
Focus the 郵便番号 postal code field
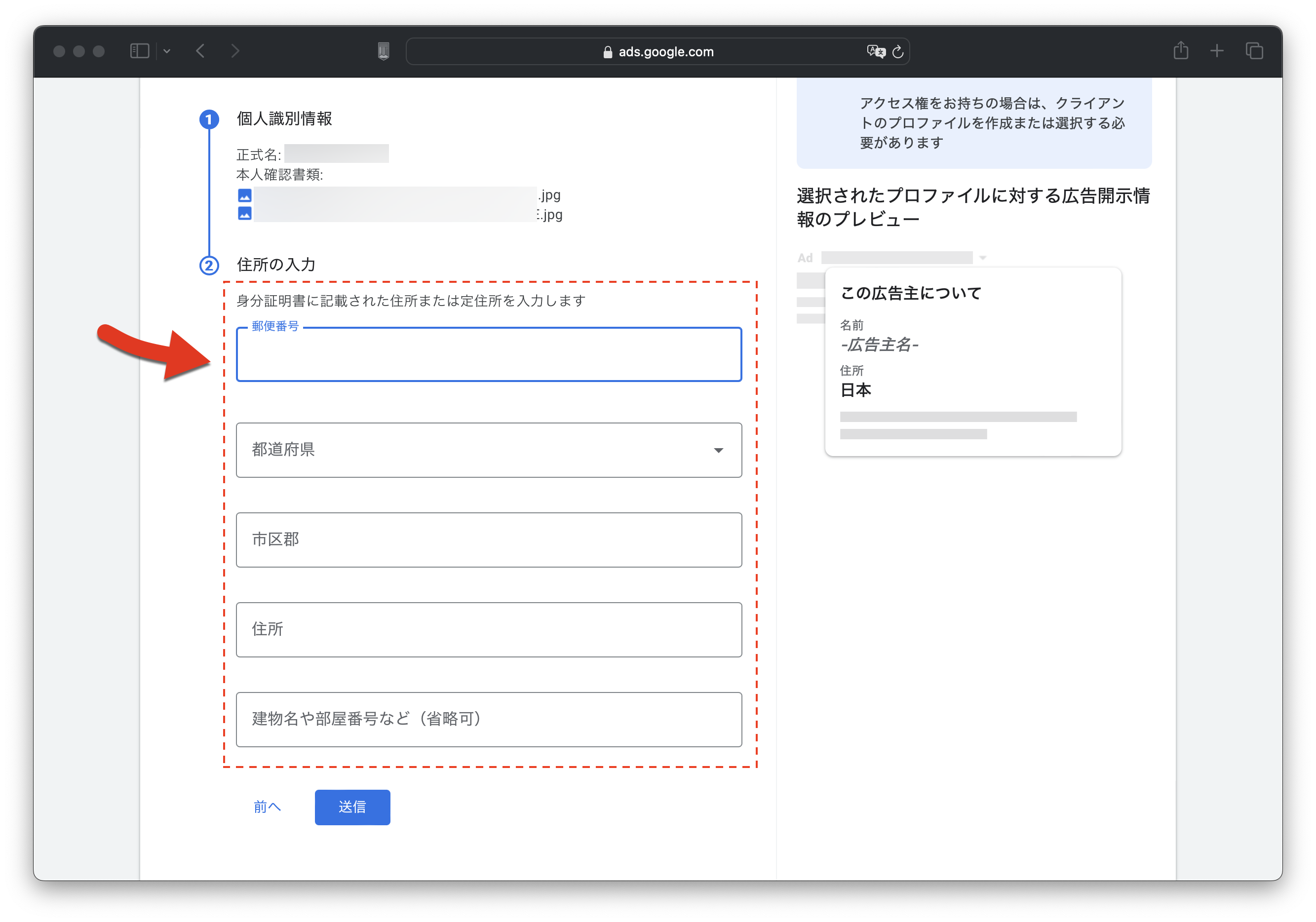click(488, 355)
